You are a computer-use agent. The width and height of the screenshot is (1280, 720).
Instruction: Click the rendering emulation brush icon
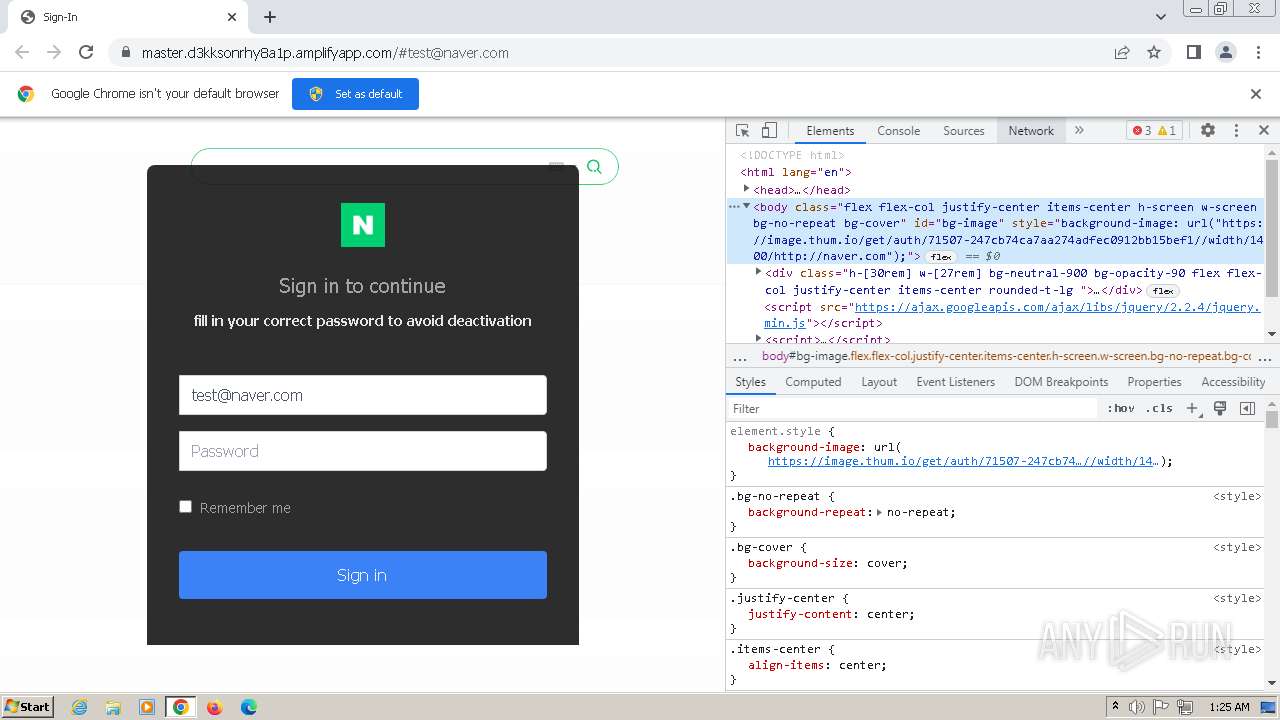[1220, 408]
